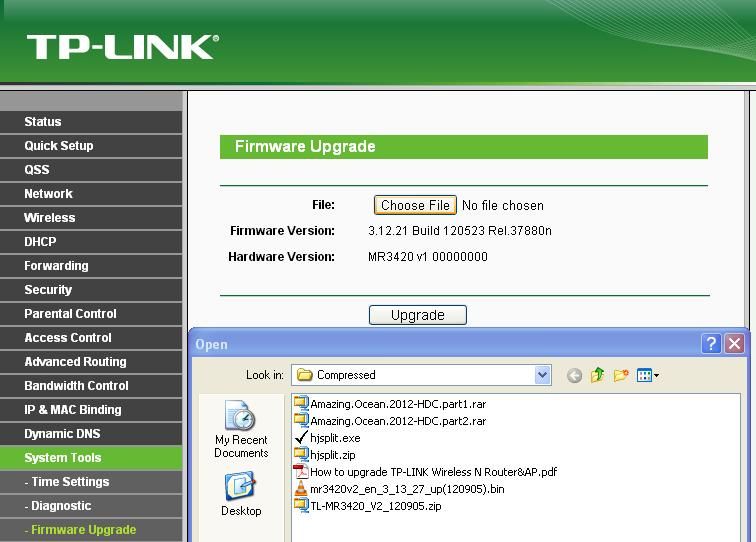Select hjsplit.exe in the file list
This screenshot has height=542, width=756.
[x=334, y=438]
